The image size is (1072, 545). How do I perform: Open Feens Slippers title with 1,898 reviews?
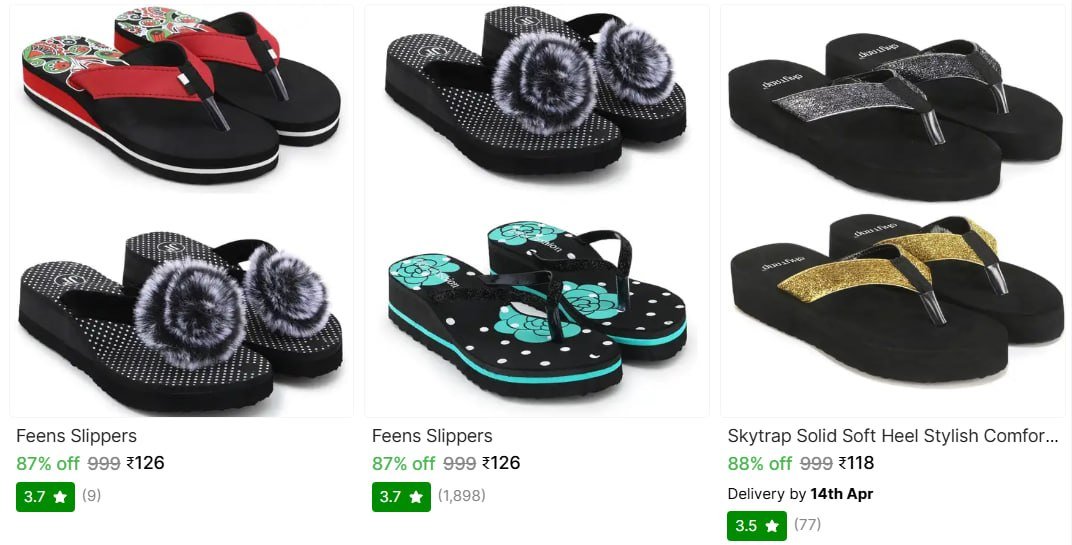(432, 436)
